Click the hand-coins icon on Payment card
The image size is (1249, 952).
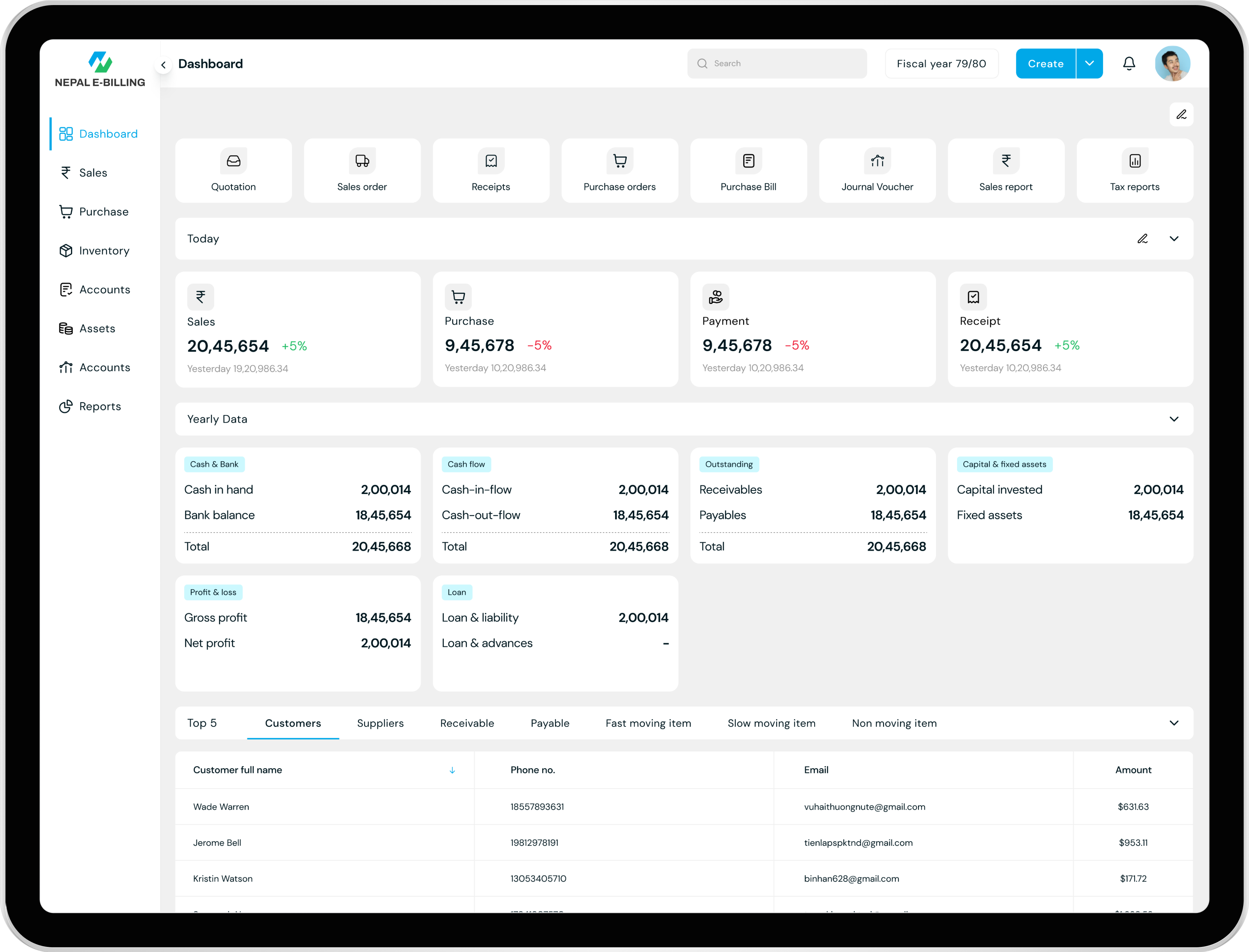(715, 297)
